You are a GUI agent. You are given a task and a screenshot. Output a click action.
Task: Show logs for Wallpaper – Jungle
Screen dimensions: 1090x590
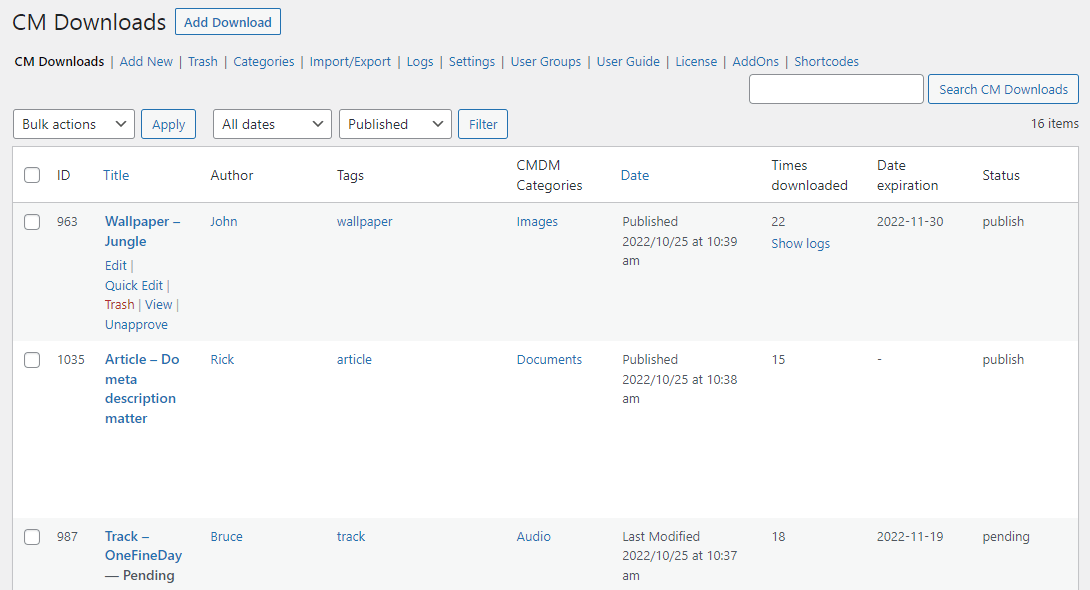800,243
